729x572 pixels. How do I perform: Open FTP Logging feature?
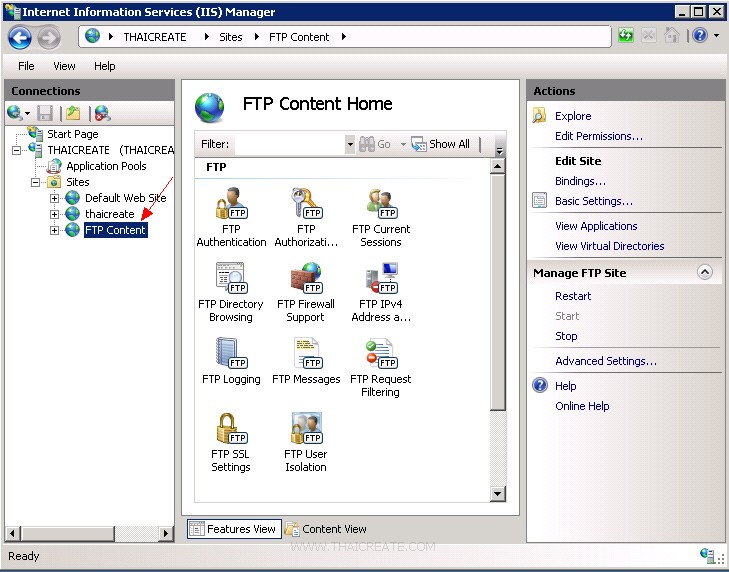point(231,361)
